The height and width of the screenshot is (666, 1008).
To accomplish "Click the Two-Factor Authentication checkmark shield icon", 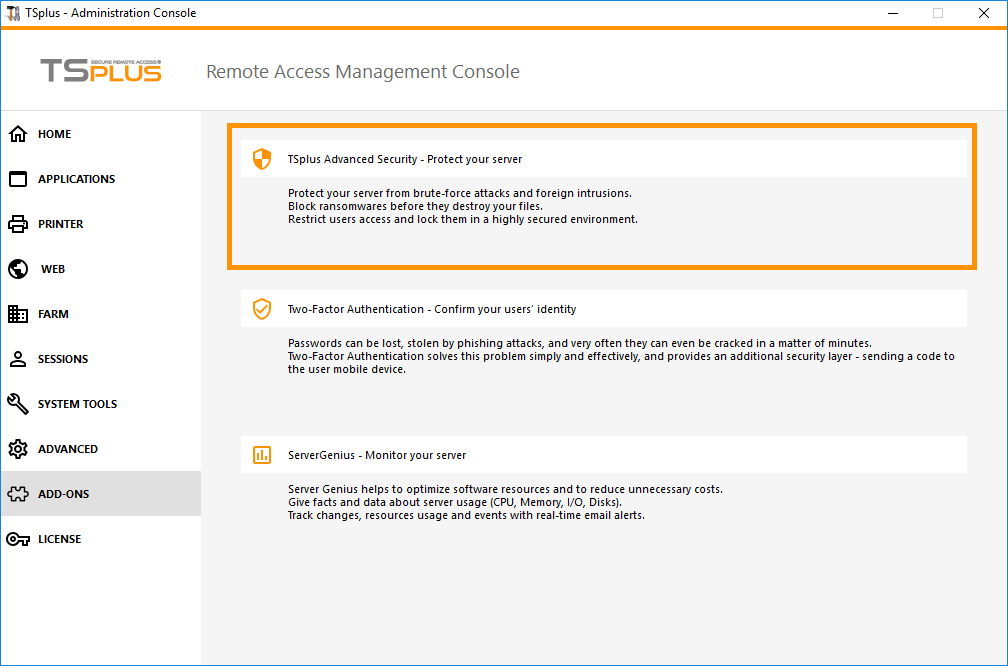I will pyautogui.click(x=262, y=309).
